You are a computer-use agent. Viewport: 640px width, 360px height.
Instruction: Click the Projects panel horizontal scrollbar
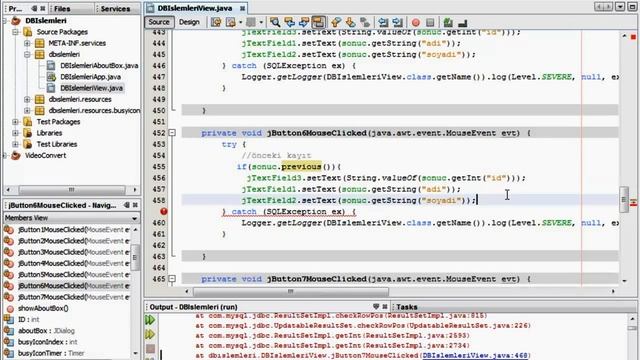(72, 190)
